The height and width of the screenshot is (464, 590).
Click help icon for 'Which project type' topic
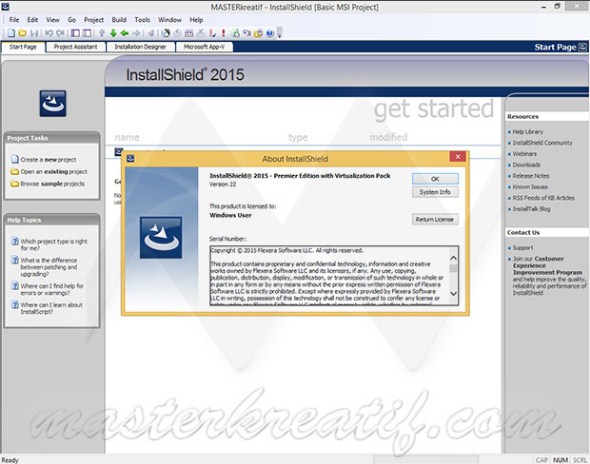[15, 241]
